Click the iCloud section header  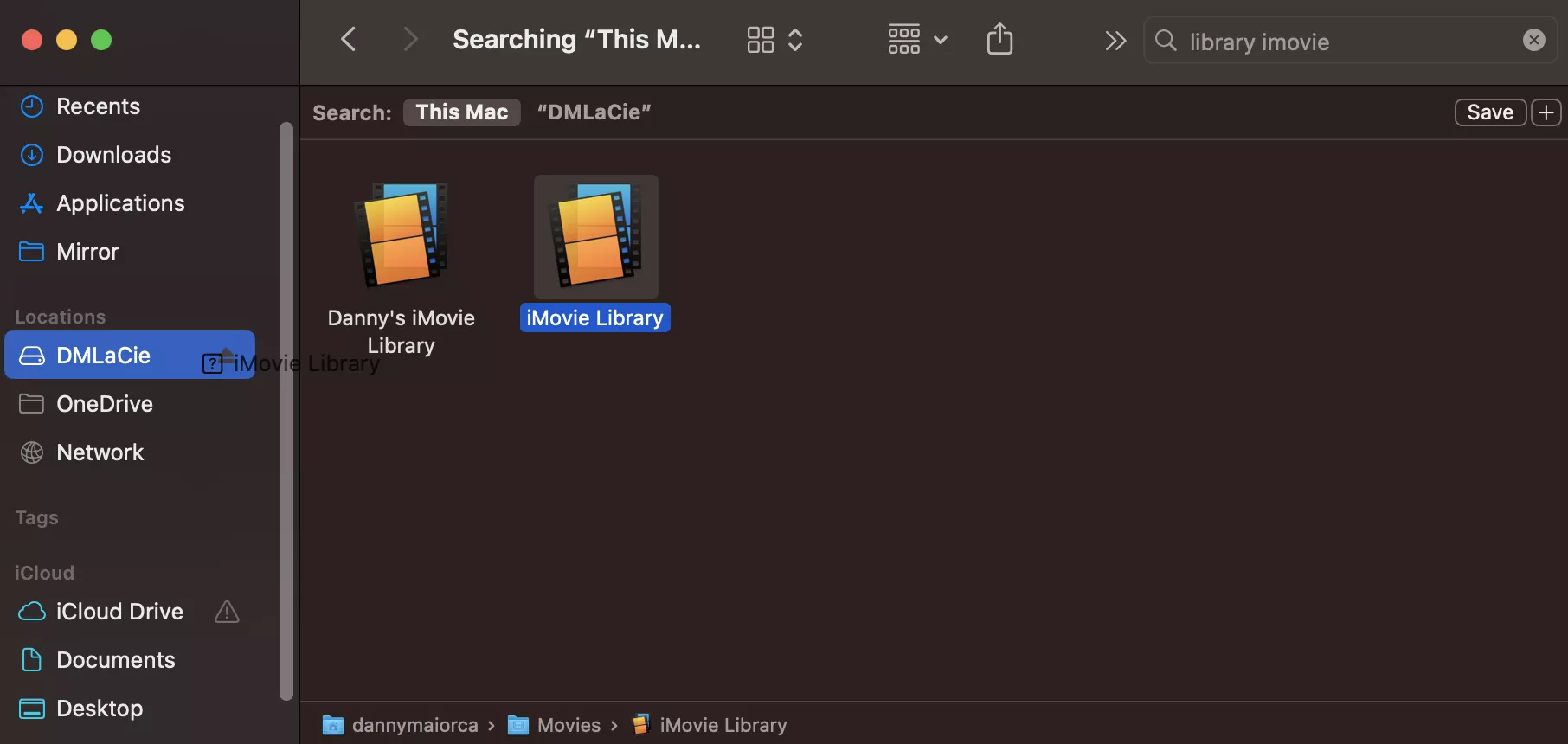coord(44,573)
